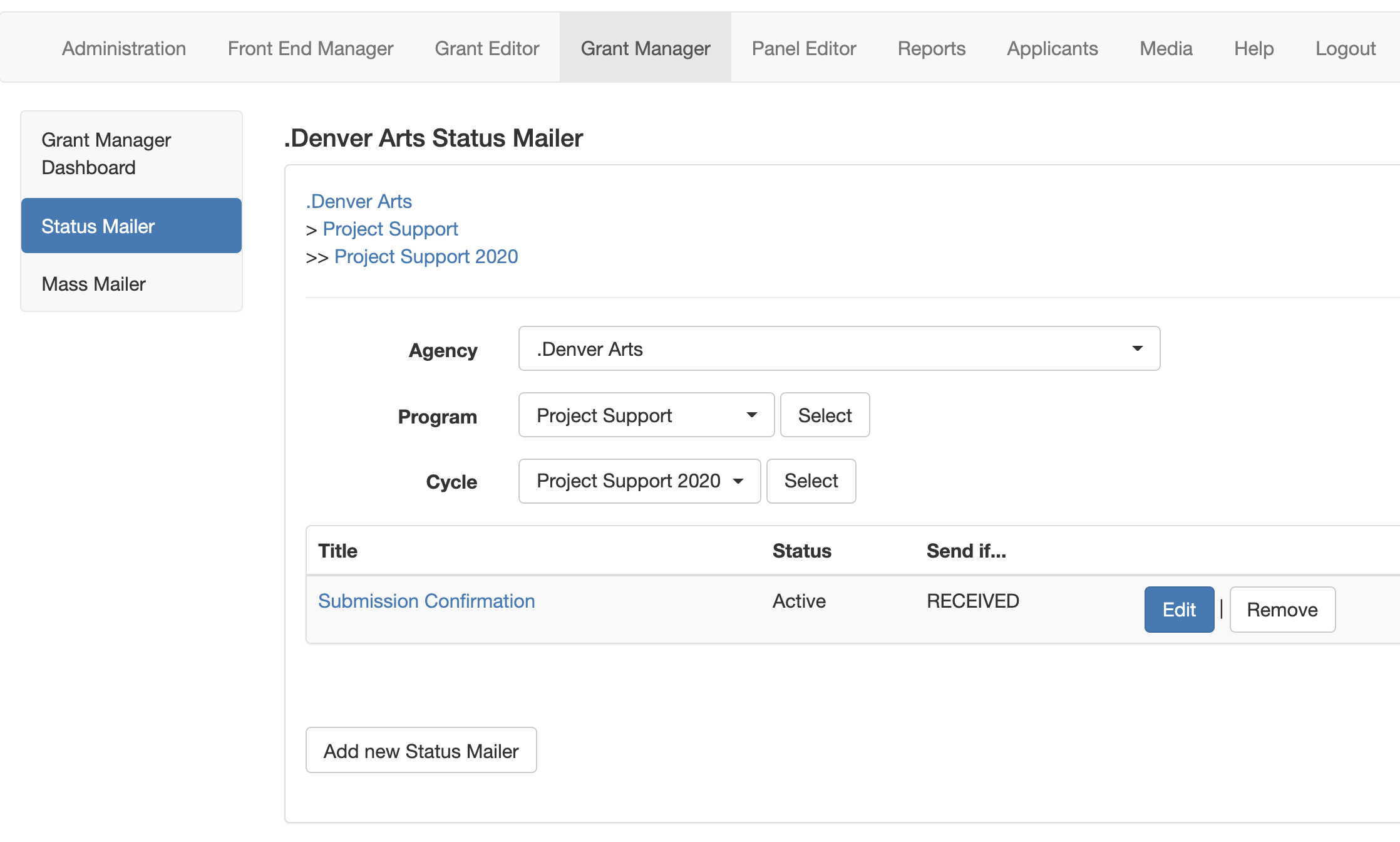Click the Status column header
This screenshot has width=1400, height=842.
pyautogui.click(x=801, y=551)
